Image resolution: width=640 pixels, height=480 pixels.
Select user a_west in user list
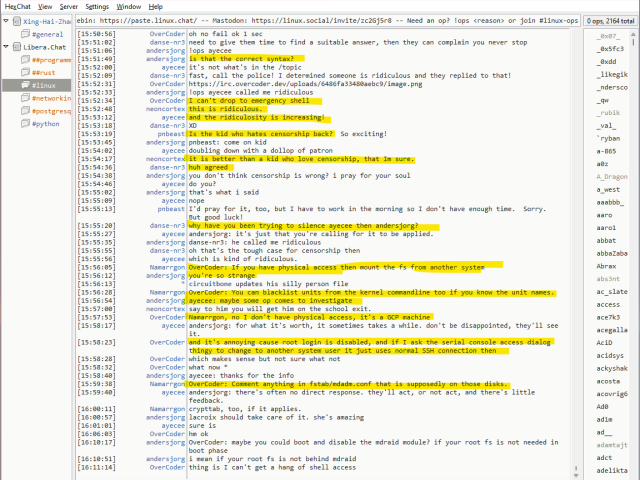coord(608,188)
